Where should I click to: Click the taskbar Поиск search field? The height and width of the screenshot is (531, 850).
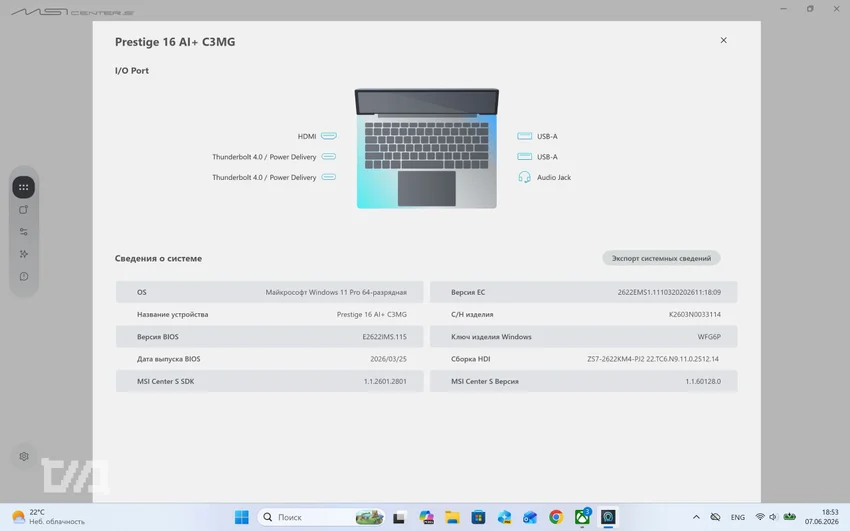[321, 517]
